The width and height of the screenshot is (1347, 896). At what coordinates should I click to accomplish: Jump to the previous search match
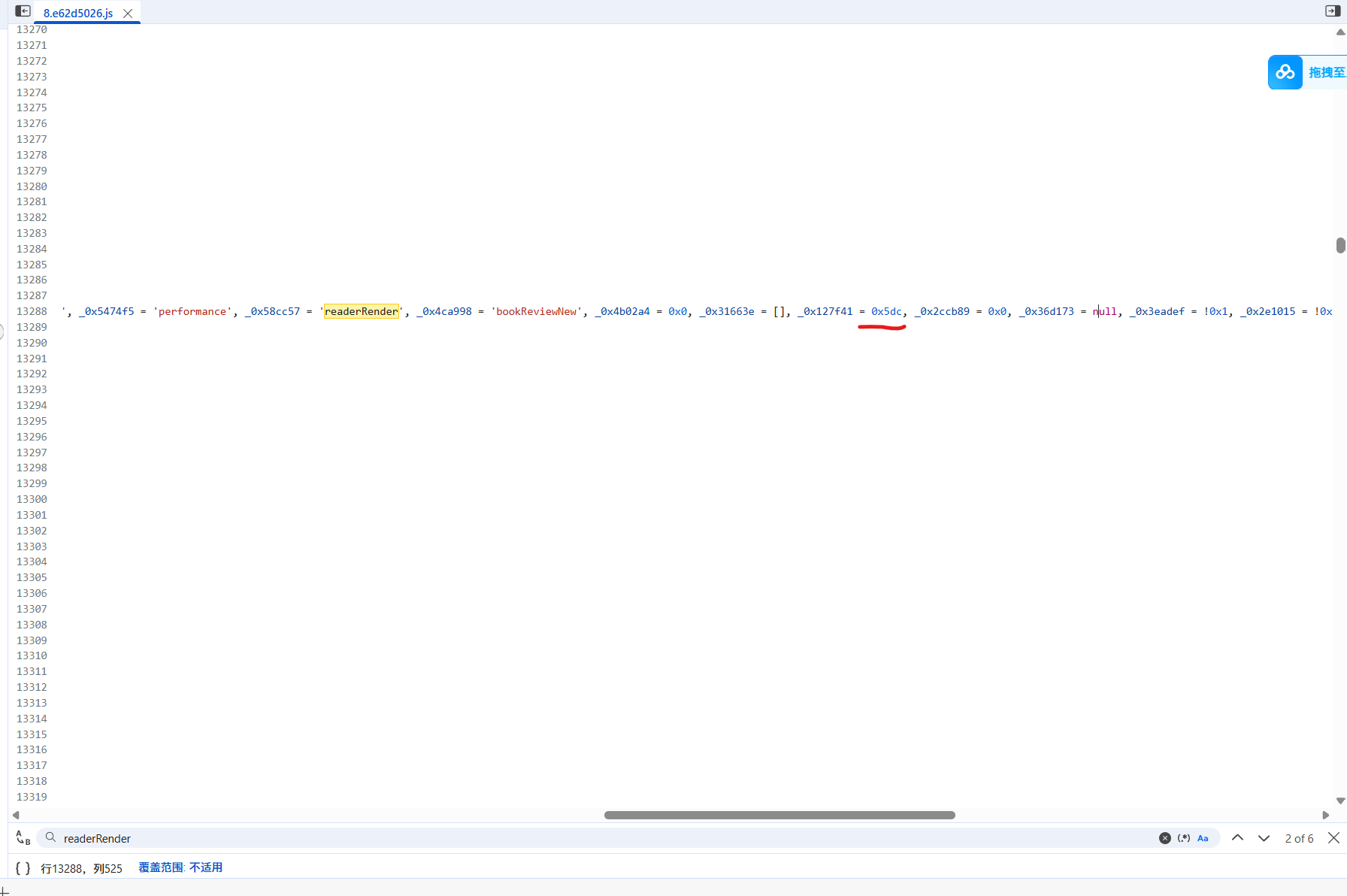click(1237, 838)
